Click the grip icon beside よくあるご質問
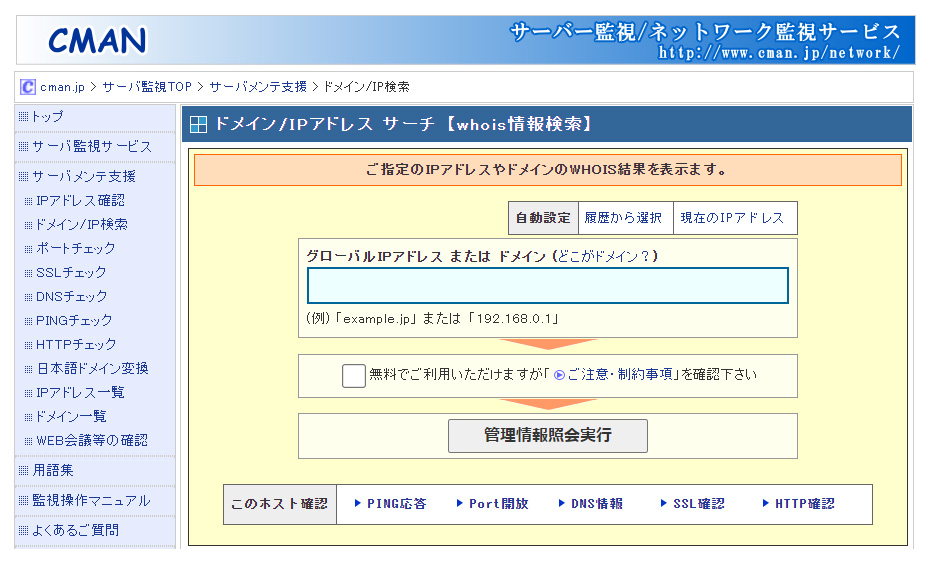 pyautogui.click(x=23, y=531)
